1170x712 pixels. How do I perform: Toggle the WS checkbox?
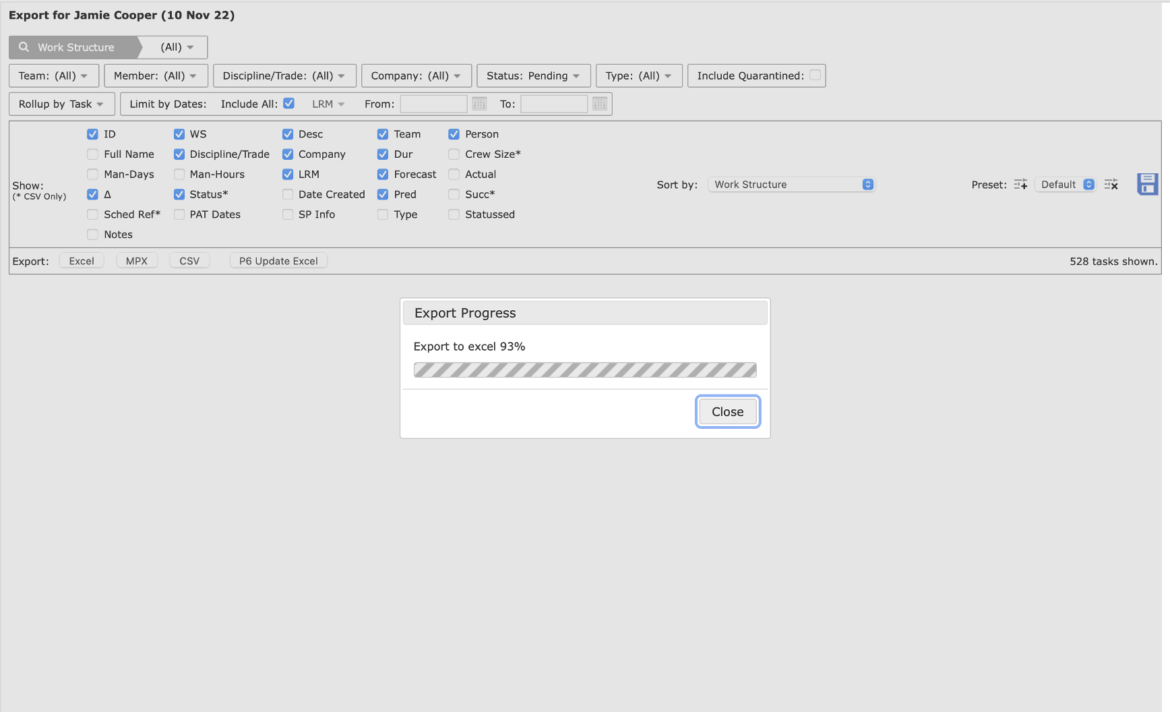tap(179, 134)
